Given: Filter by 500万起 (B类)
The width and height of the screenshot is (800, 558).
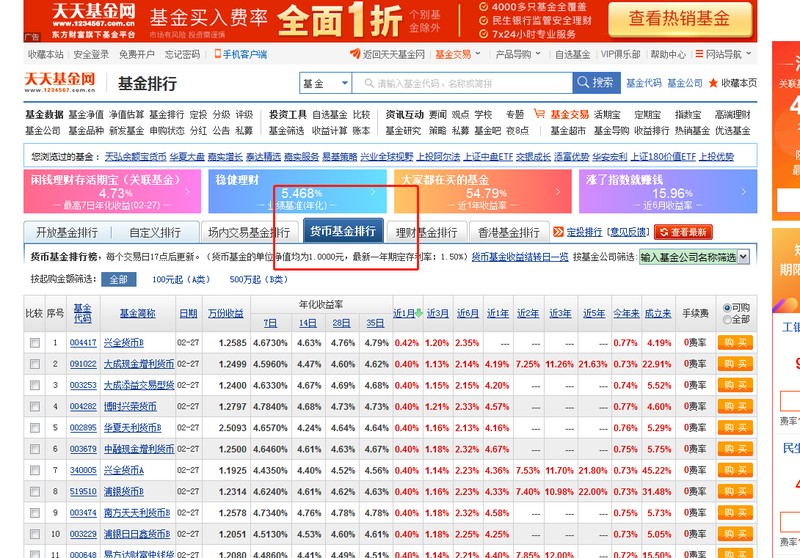Looking at the screenshot, I should (259, 280).
